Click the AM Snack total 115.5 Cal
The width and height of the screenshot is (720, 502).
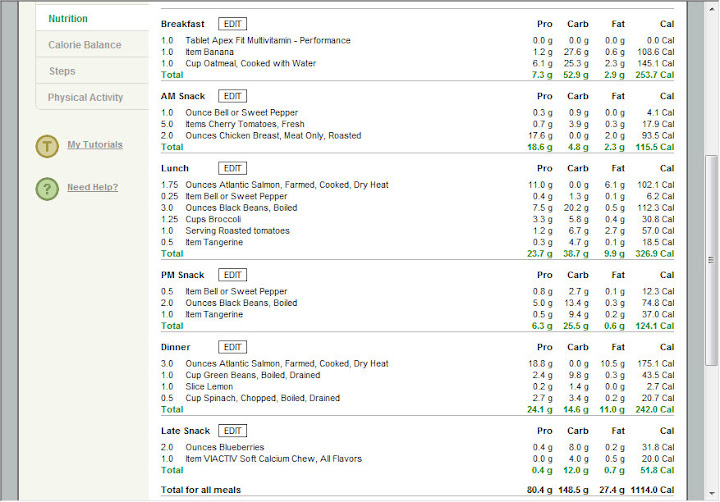coord(655,147)
